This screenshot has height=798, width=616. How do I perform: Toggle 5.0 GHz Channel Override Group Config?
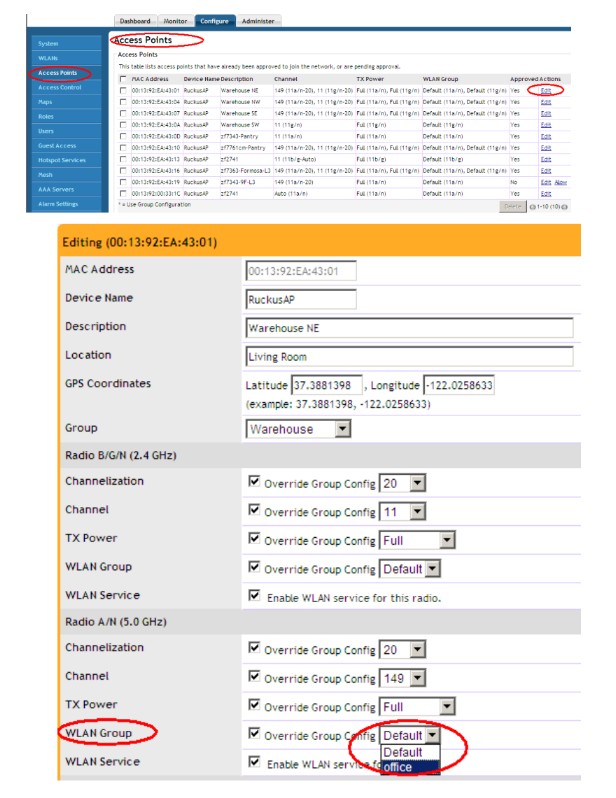[254, 676]
